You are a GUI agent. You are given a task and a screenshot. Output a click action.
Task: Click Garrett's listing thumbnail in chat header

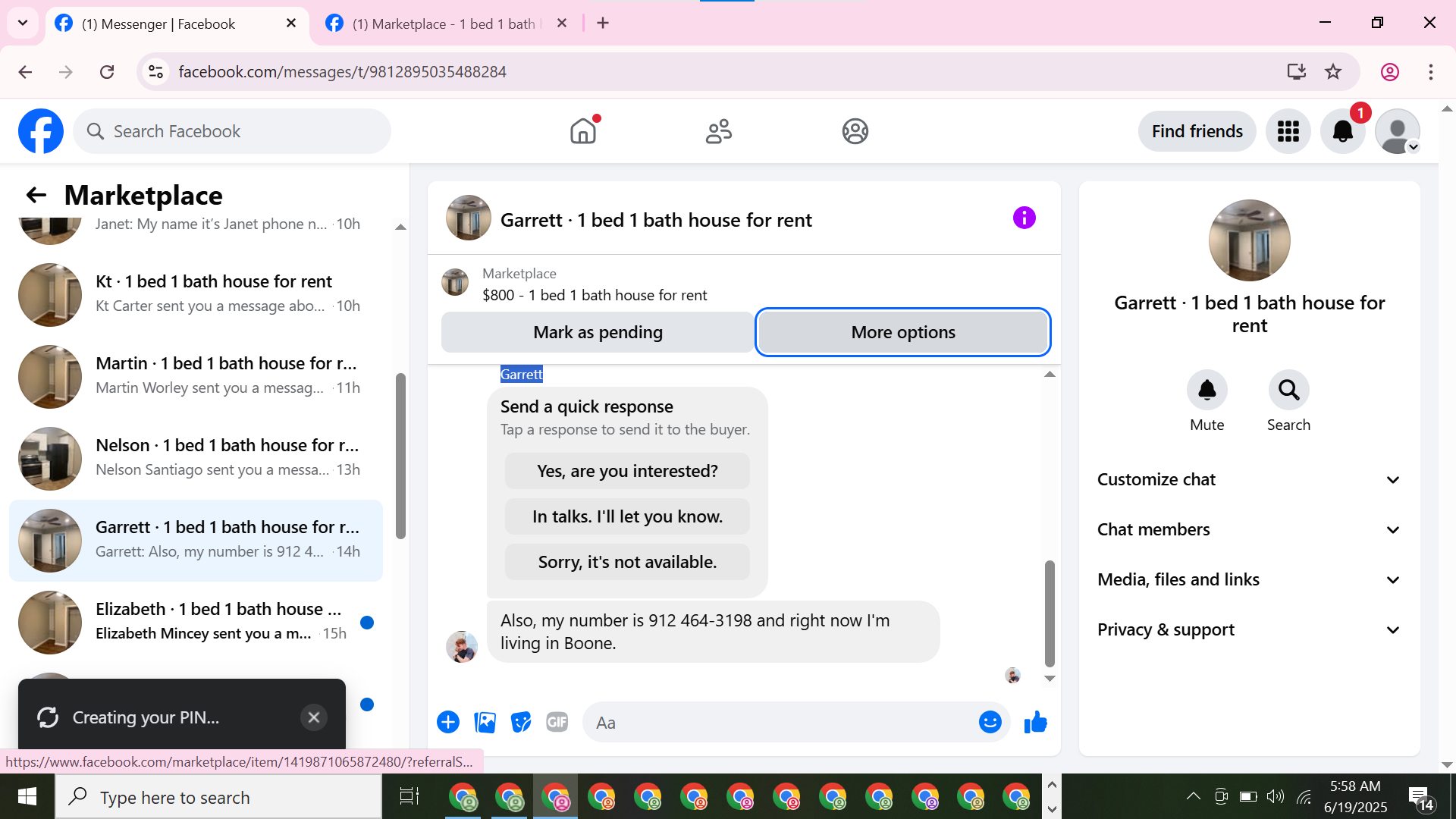(469, 218)
